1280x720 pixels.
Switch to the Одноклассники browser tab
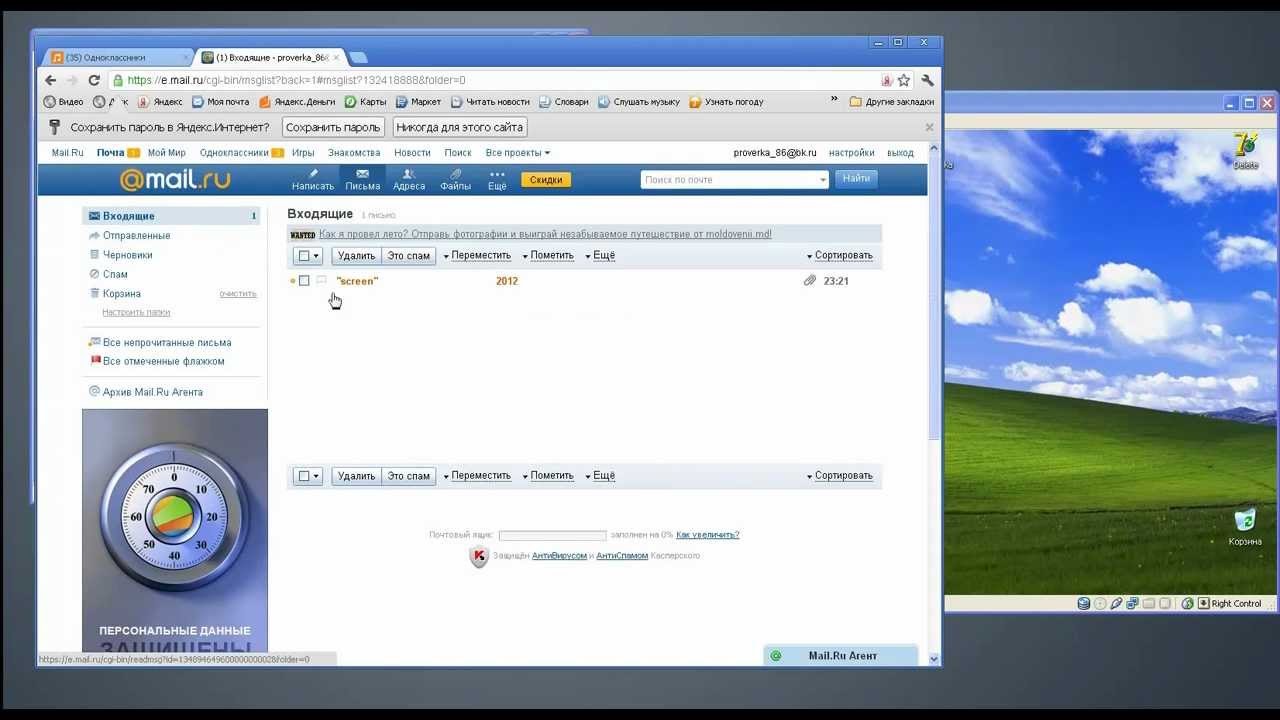(x=119, y=58)
